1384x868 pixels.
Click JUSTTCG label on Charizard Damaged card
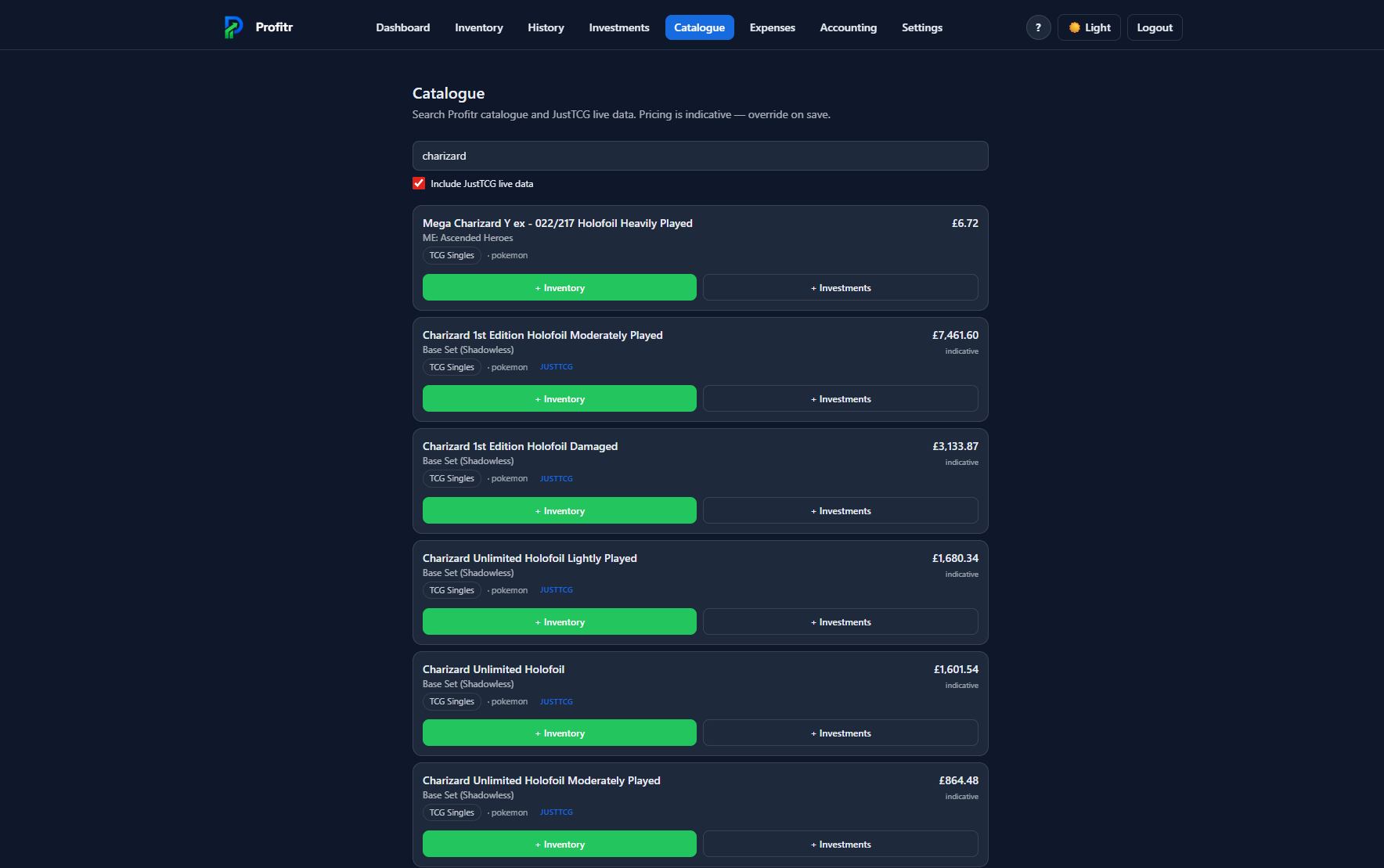pos(557,478)
